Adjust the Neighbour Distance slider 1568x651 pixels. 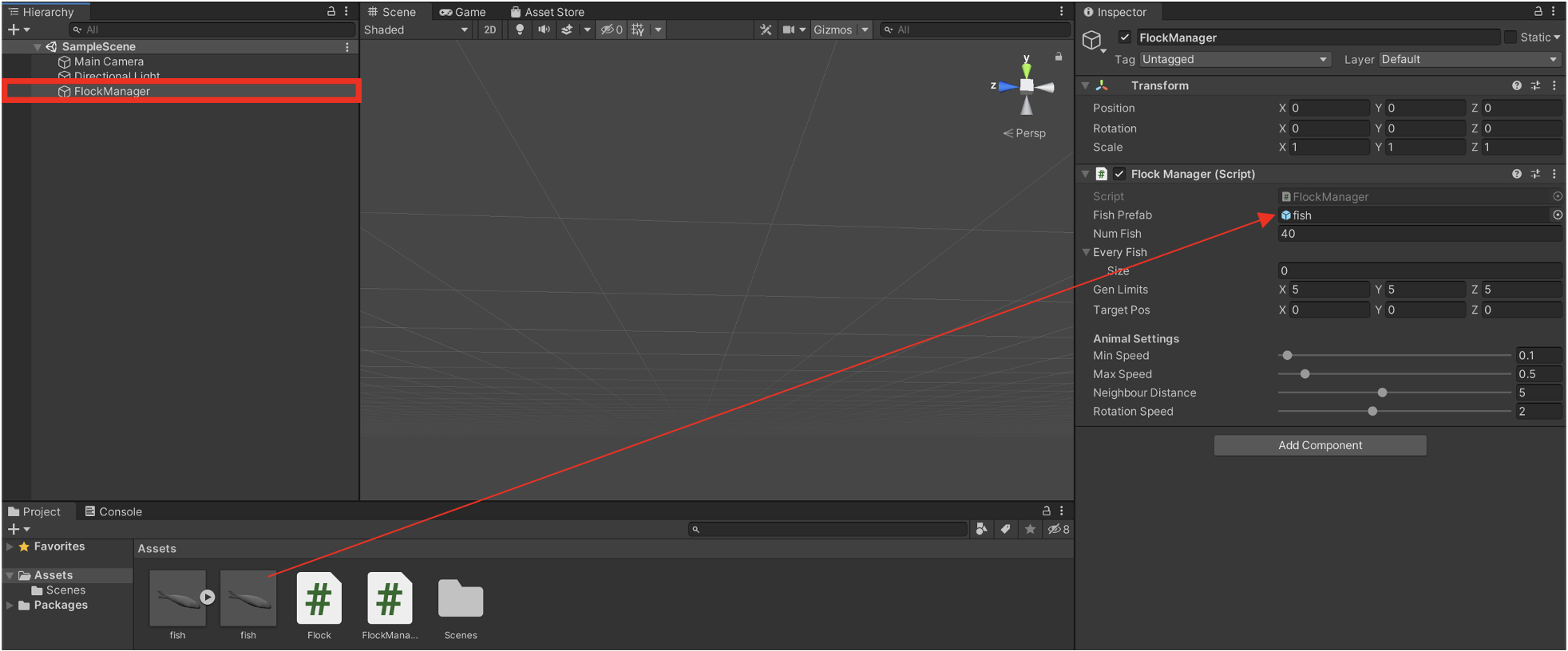point(1395,393)
